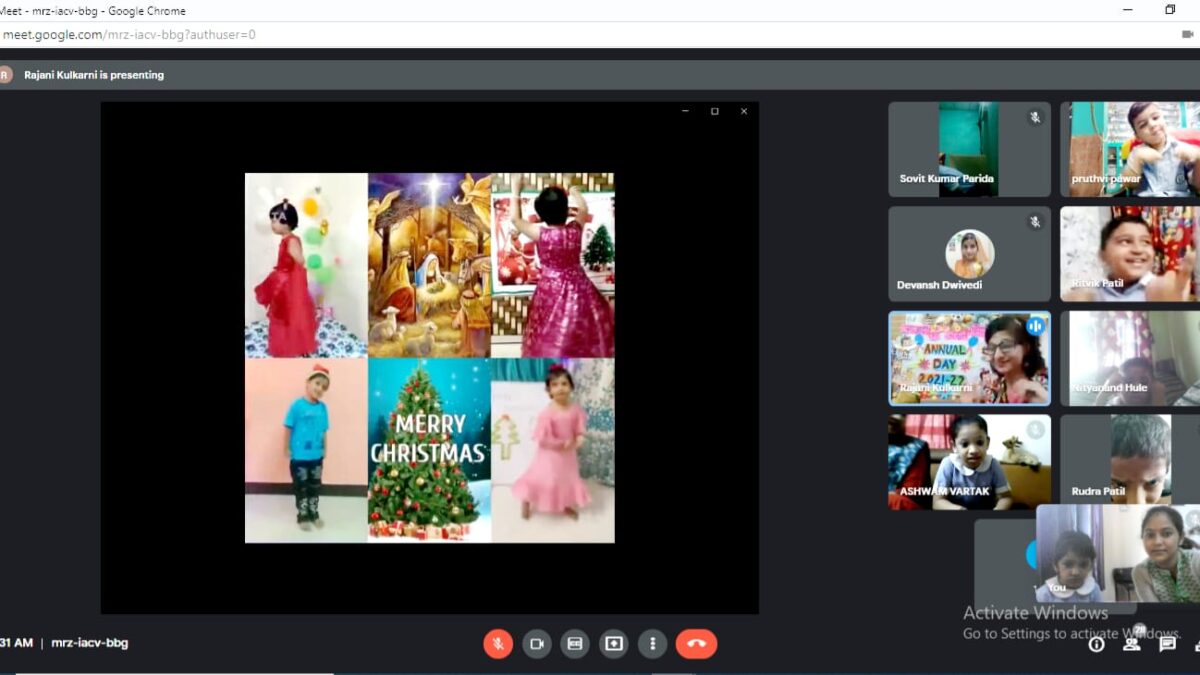
Task: Select Rajani Kulkarni's Annual Day video tile
Action: (x=969, y=358)
